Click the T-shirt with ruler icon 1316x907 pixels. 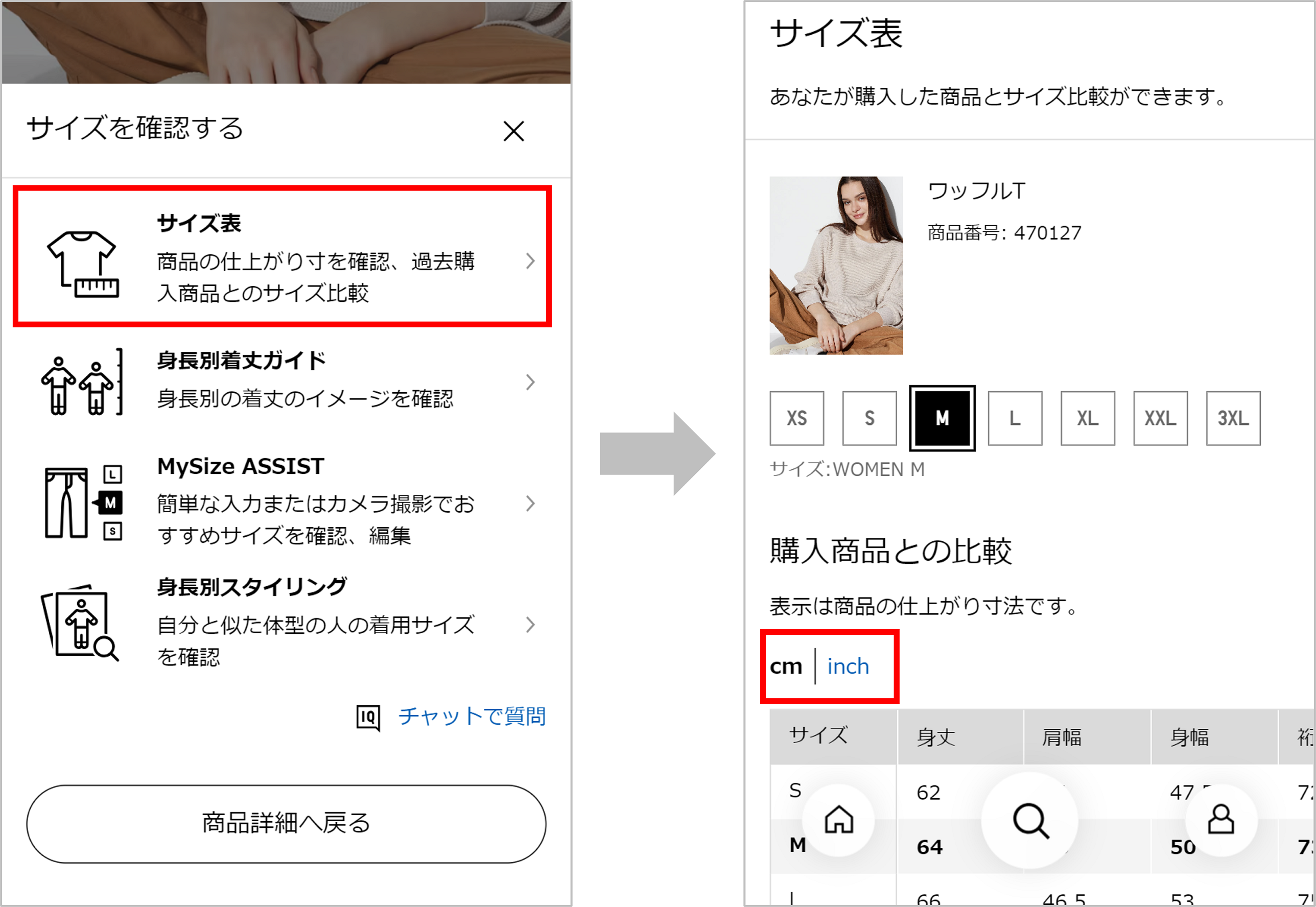click(x=83, y=264)
